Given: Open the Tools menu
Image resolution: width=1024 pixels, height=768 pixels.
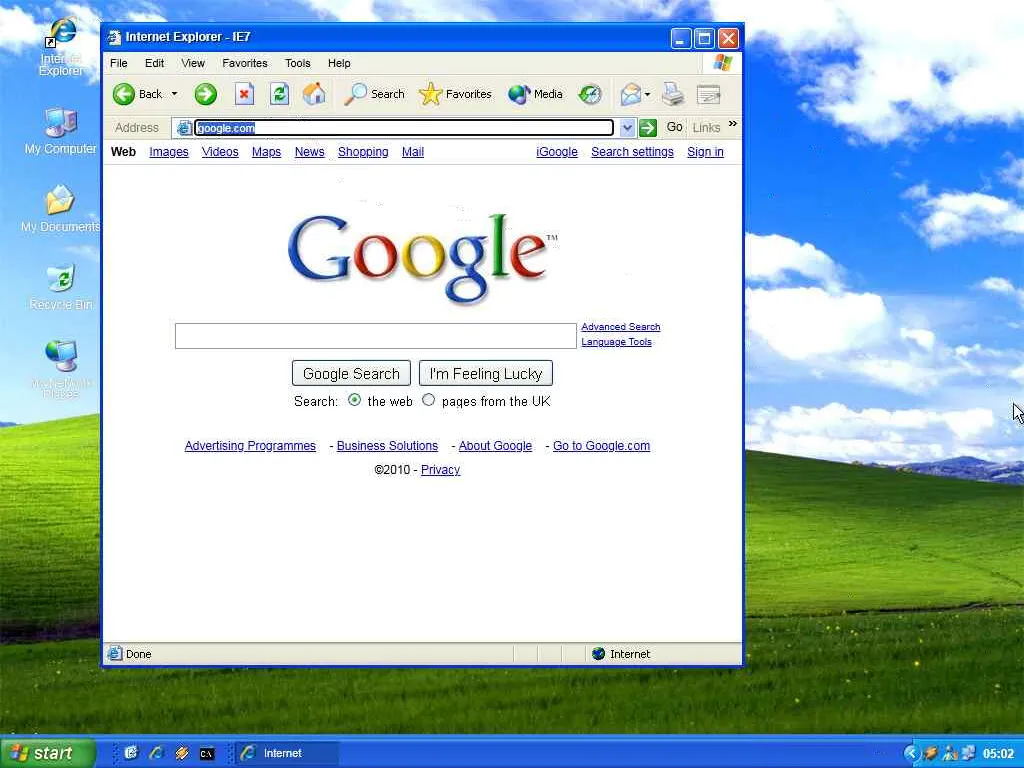Looking at the screenshot, I should [x=298, y=63].
